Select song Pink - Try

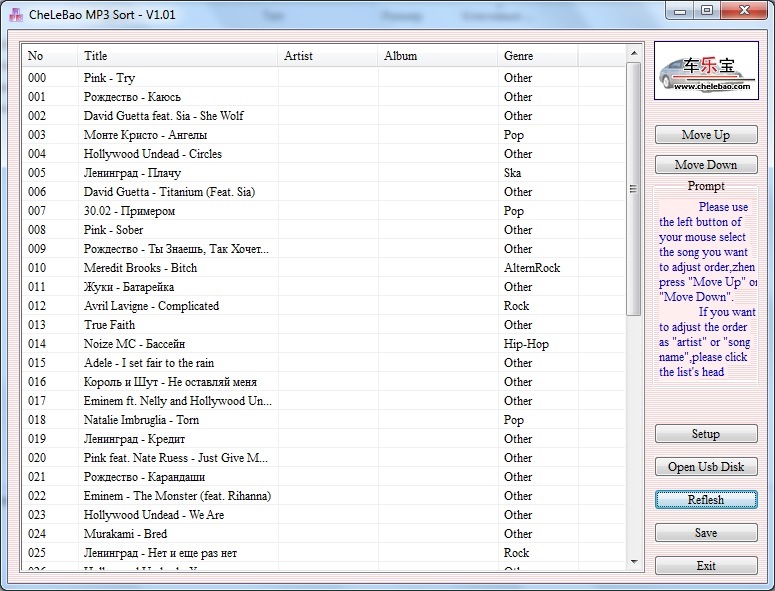click(x=110, y=78)
